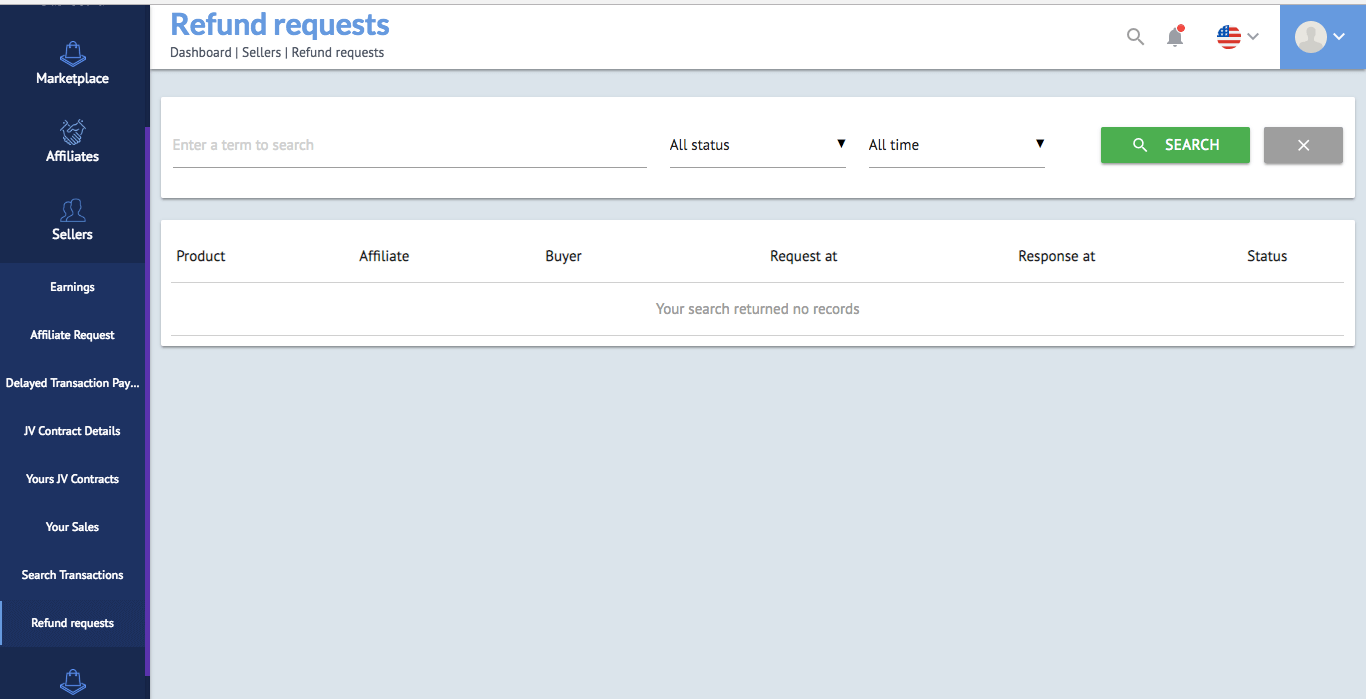Clear filters with the gray X button
The width and height of the screenshot is (1366, 699).
(1303, 145)
